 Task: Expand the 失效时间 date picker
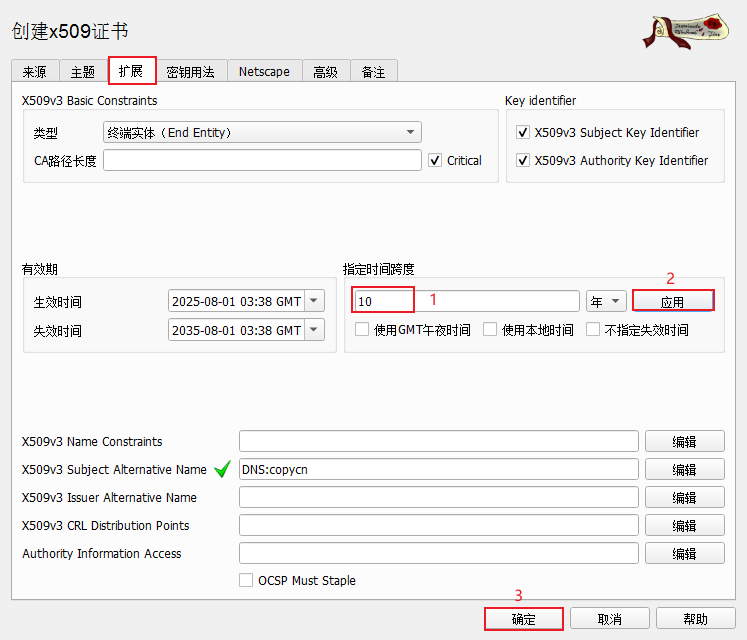point(314,330)
